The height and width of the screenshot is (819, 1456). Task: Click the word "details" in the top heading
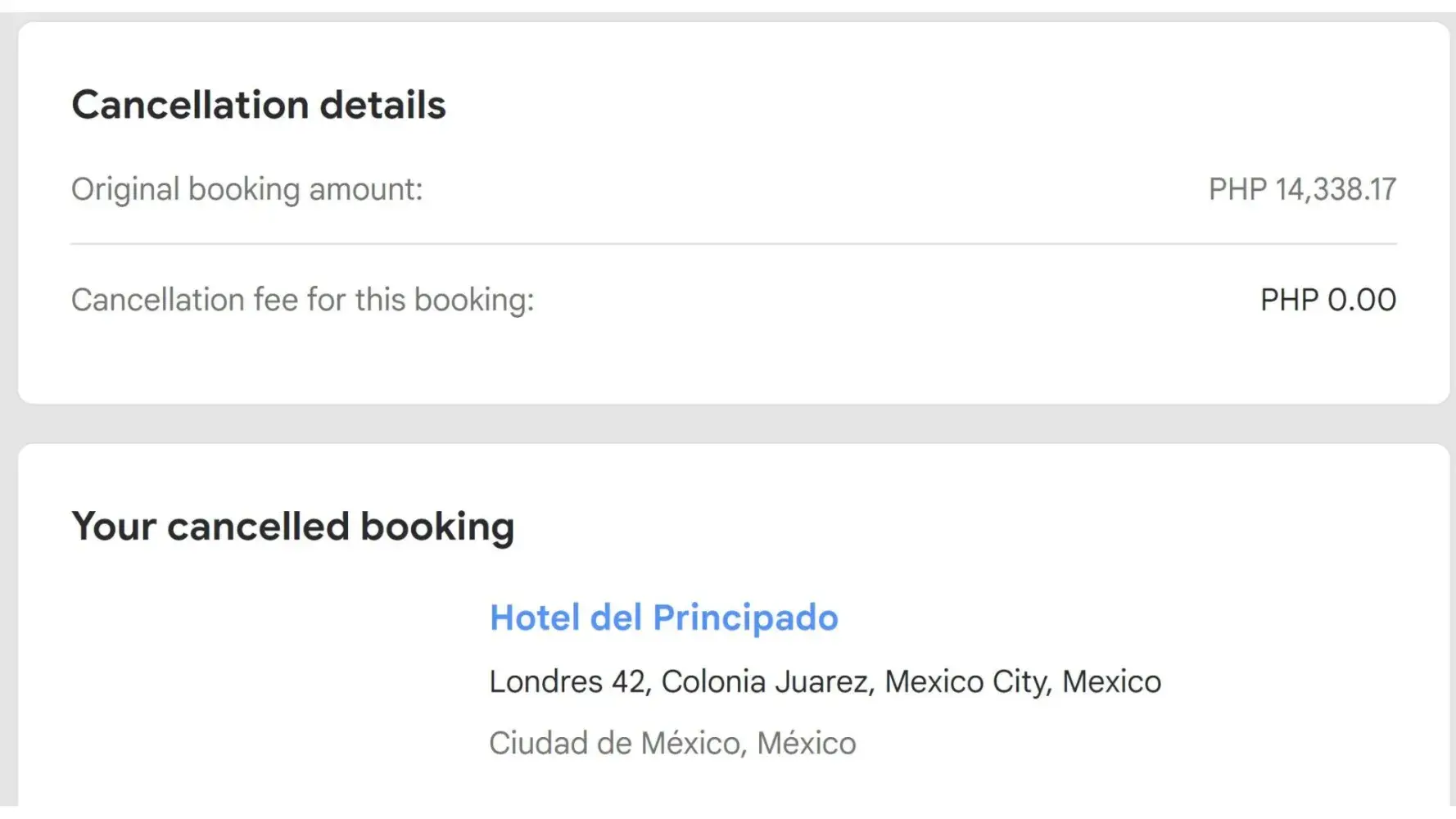[382, 105]
